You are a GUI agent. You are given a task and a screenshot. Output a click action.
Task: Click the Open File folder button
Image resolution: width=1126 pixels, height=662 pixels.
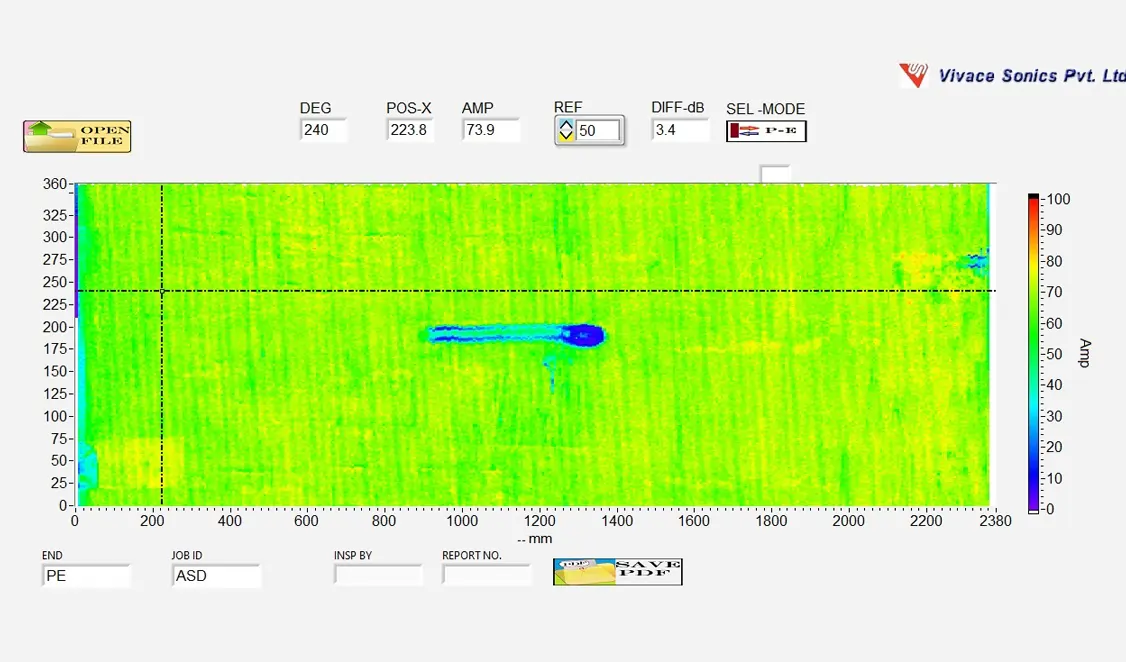pos(77,136)
